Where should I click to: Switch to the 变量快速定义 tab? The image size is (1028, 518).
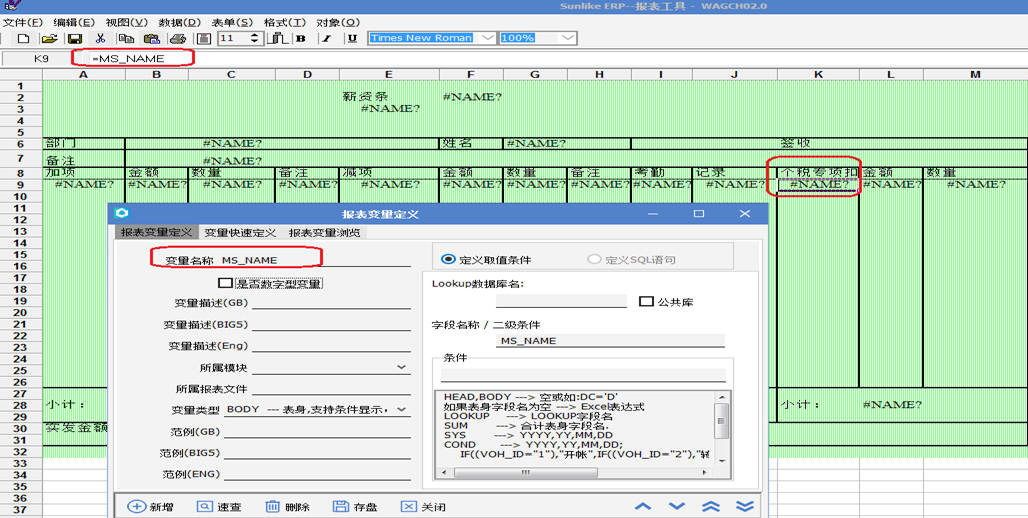240,233
